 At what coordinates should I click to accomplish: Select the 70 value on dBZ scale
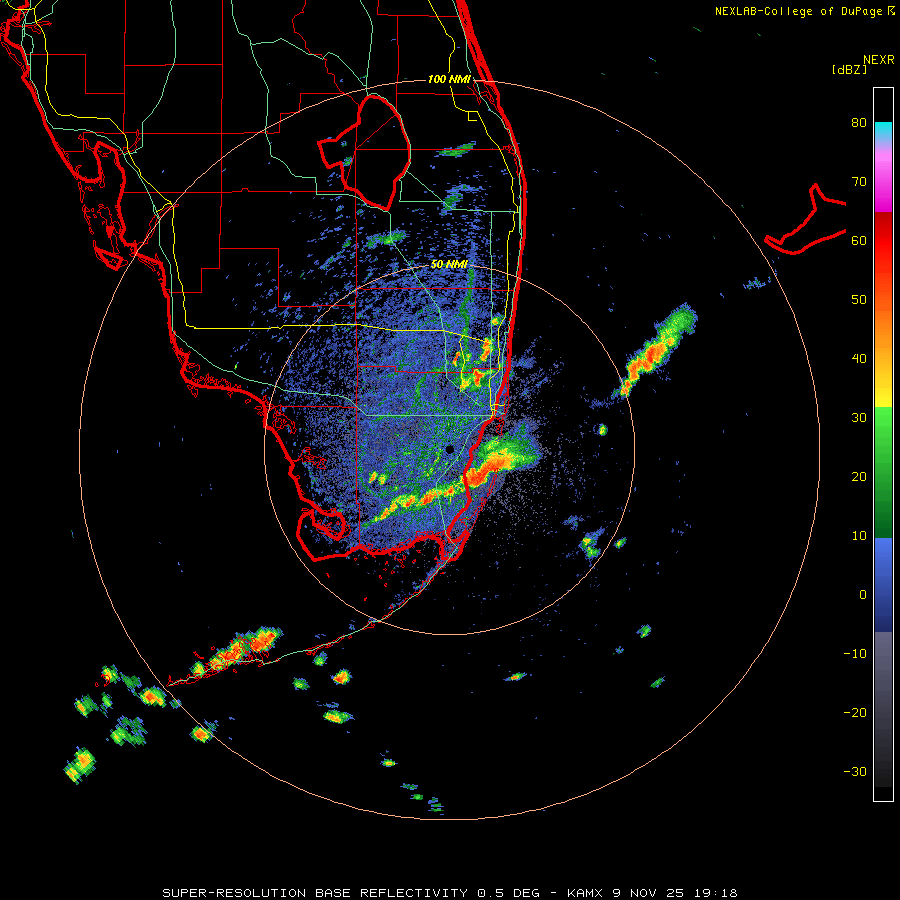pyautogui.click(x=859, y=181)
